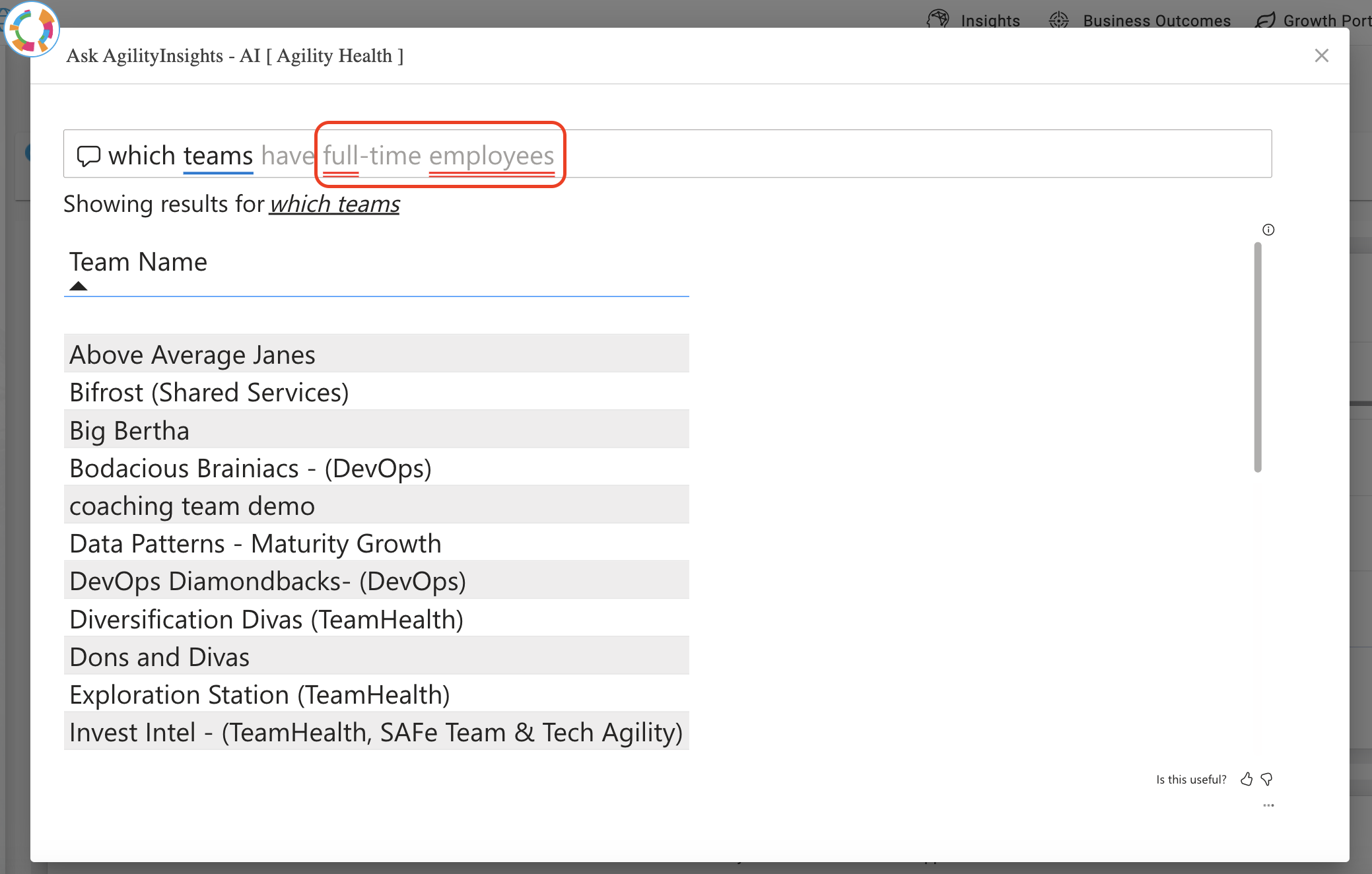
Task: Select the 'Invest Intel - (TeamHealth, SAFe Team & Tech Agility)' row
Action: 376,731
